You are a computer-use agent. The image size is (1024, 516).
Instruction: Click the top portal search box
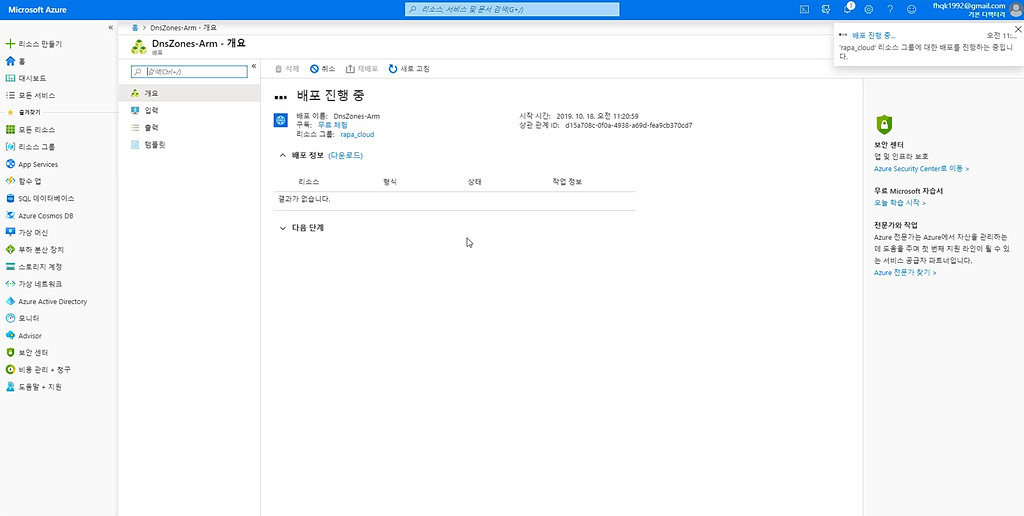click(x=512, y=9)
